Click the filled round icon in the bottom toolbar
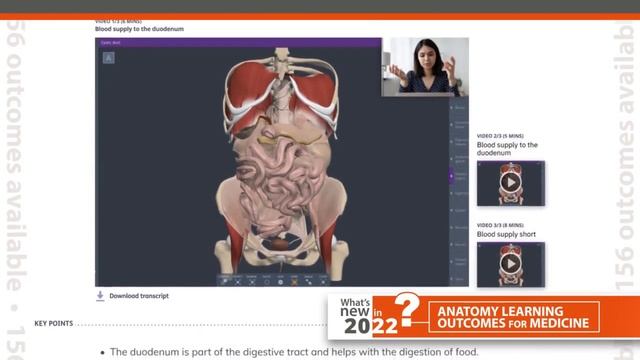The height and width of the screenshot is (360, 640). [x=280, y=282]
